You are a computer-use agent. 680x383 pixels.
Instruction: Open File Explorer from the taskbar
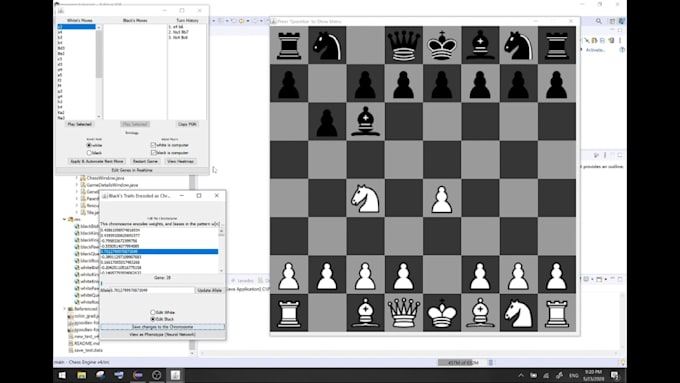(82, 375)
